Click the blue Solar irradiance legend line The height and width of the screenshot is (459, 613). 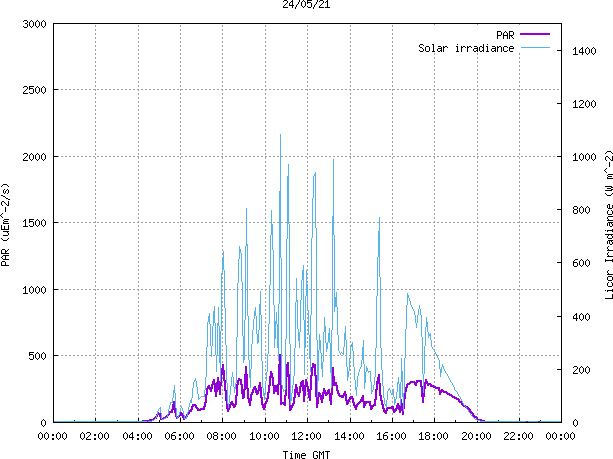click(535, 48)
